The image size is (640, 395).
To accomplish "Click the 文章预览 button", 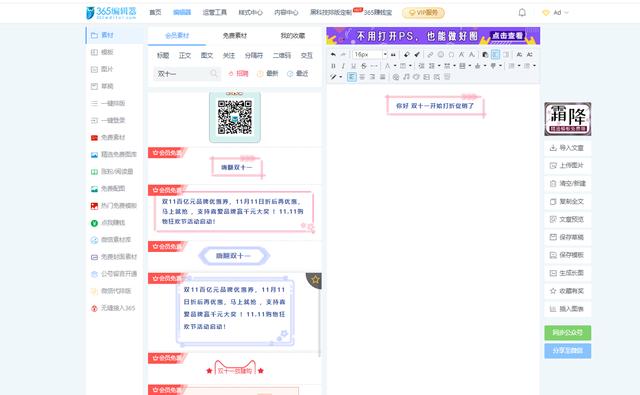I will click(567, 219).
